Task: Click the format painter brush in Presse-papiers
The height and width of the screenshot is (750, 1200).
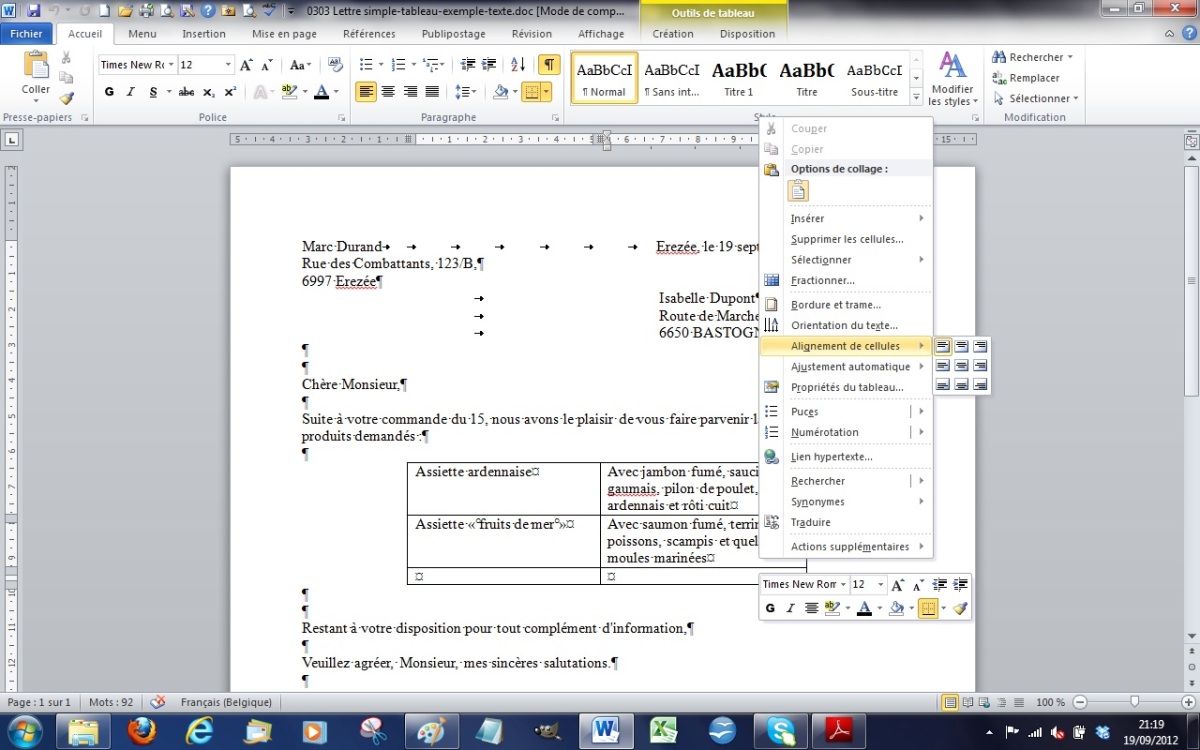Action: [x=66, y=98]
